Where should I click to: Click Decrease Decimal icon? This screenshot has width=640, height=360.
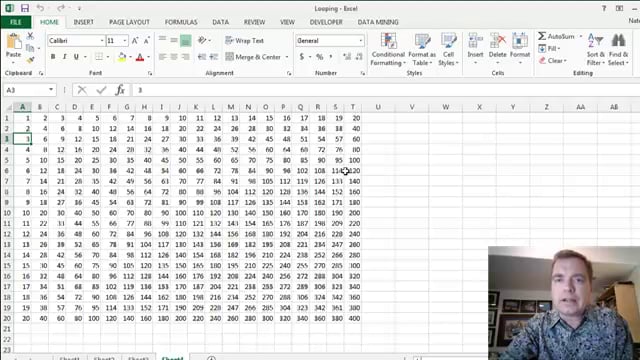coord(359,57)
